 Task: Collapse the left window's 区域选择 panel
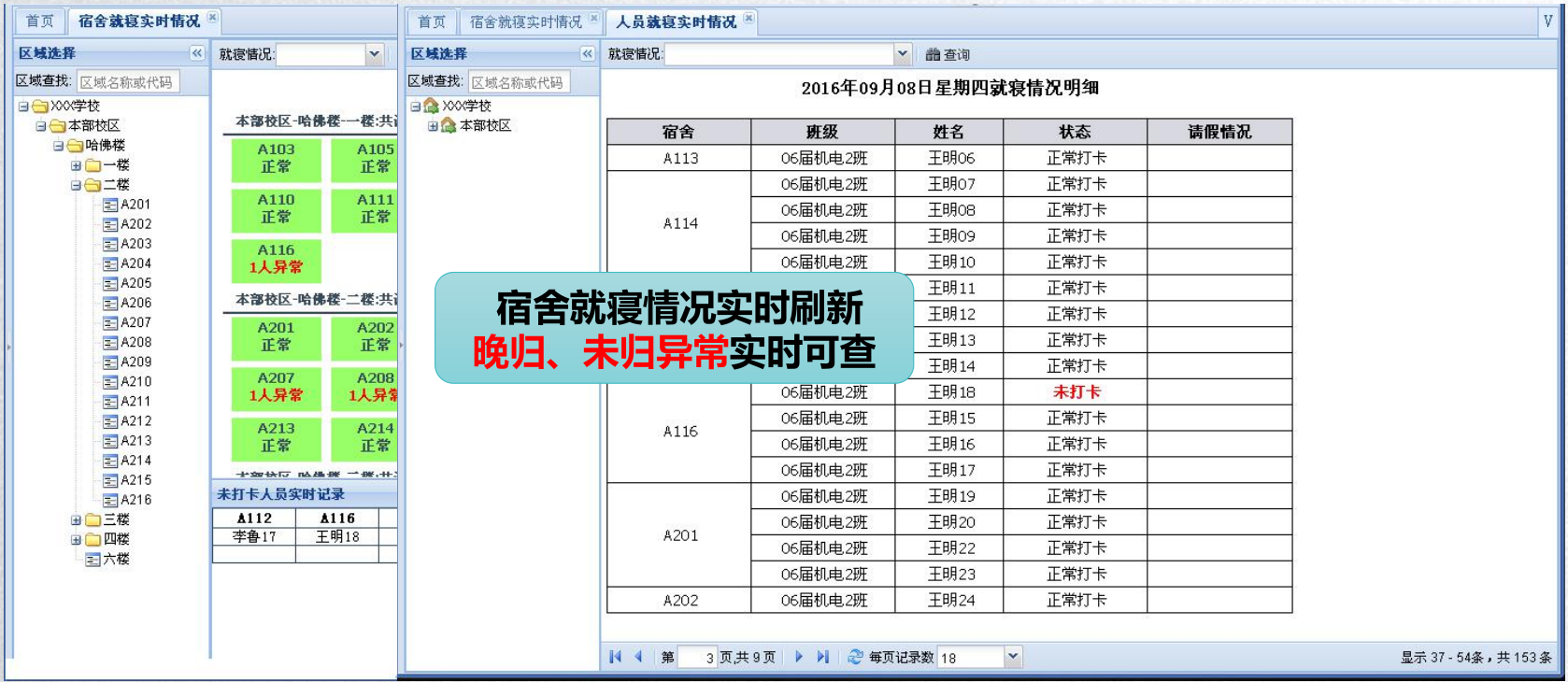point(197,53)
